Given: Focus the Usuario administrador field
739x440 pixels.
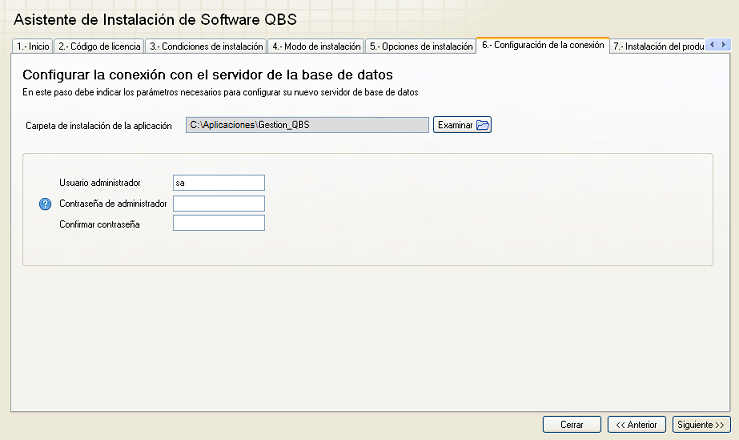Looking at the screenshot, I should pyautogui.click(x=218, y=183).
